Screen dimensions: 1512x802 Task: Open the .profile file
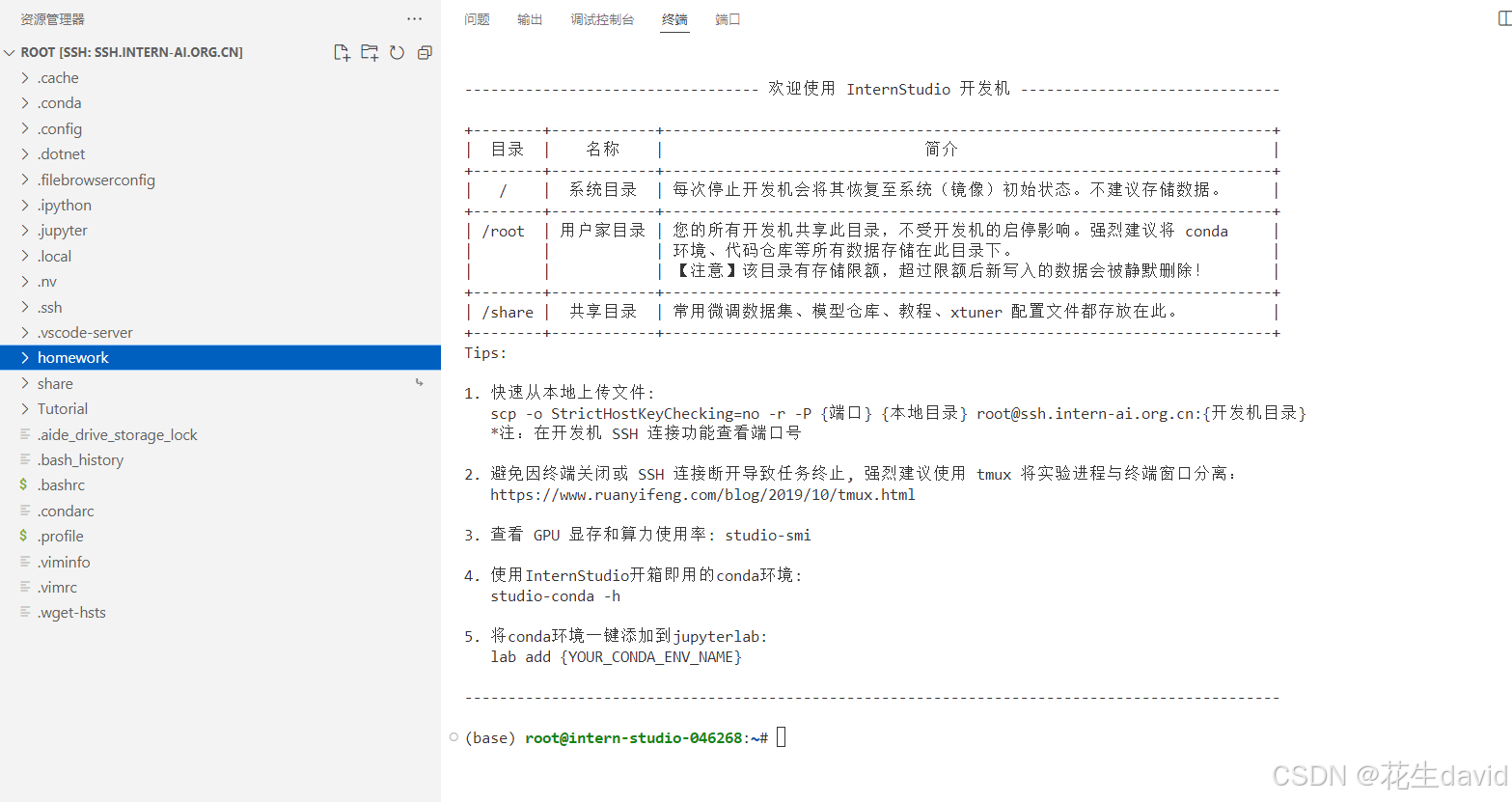220,536
